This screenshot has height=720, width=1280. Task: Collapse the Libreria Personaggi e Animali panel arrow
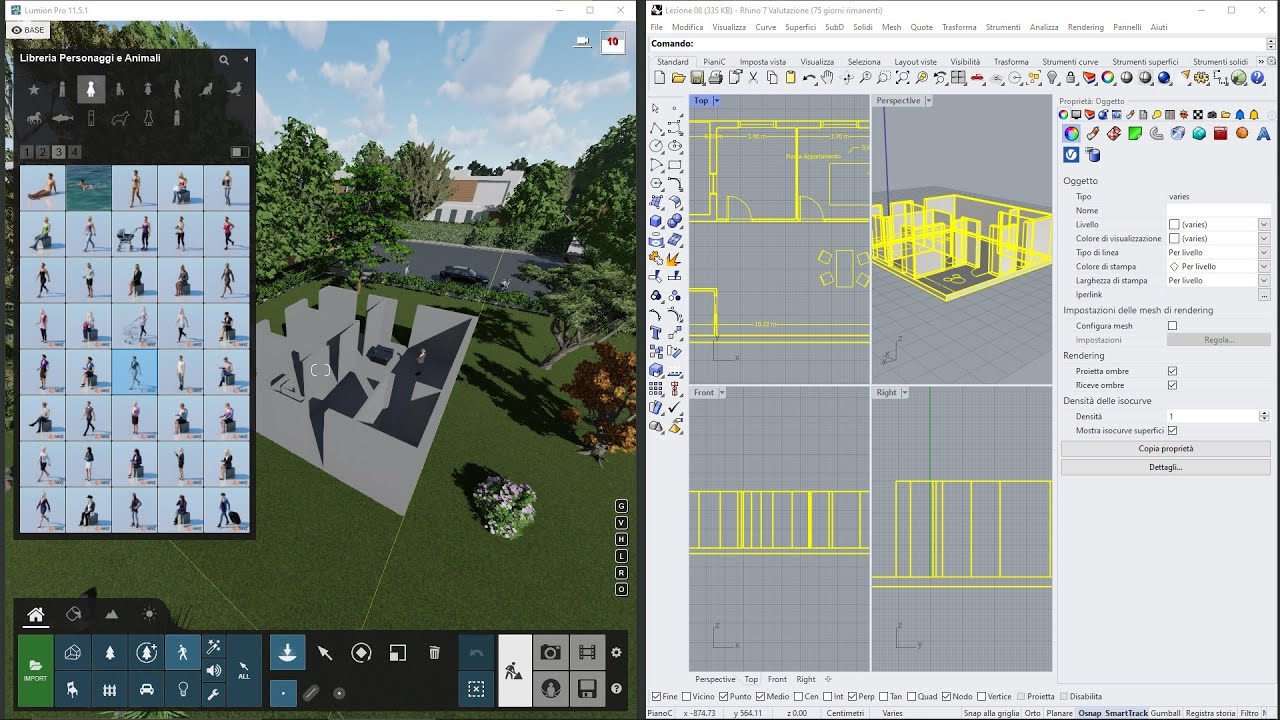point(246,60)
